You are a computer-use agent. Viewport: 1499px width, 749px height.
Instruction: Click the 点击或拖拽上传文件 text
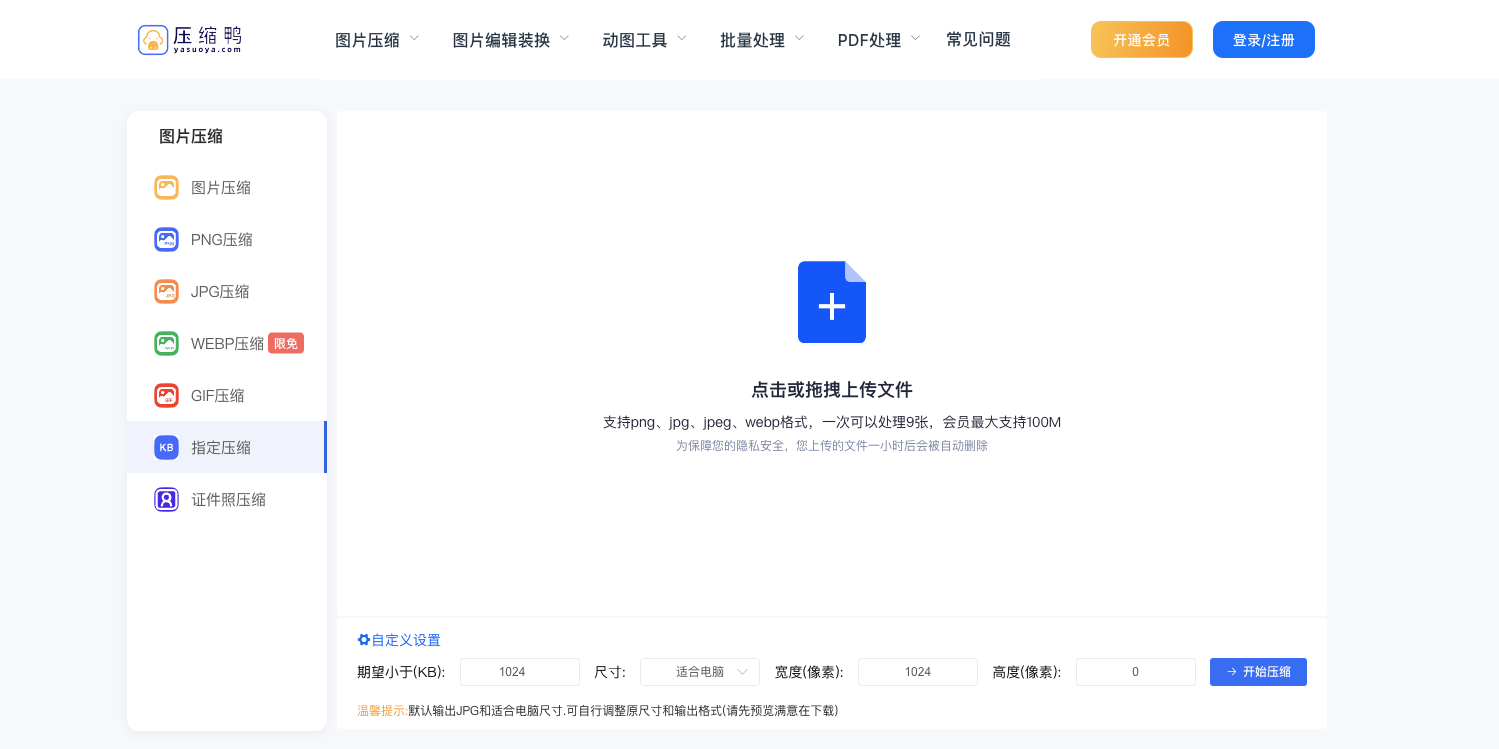pos(832,390)
